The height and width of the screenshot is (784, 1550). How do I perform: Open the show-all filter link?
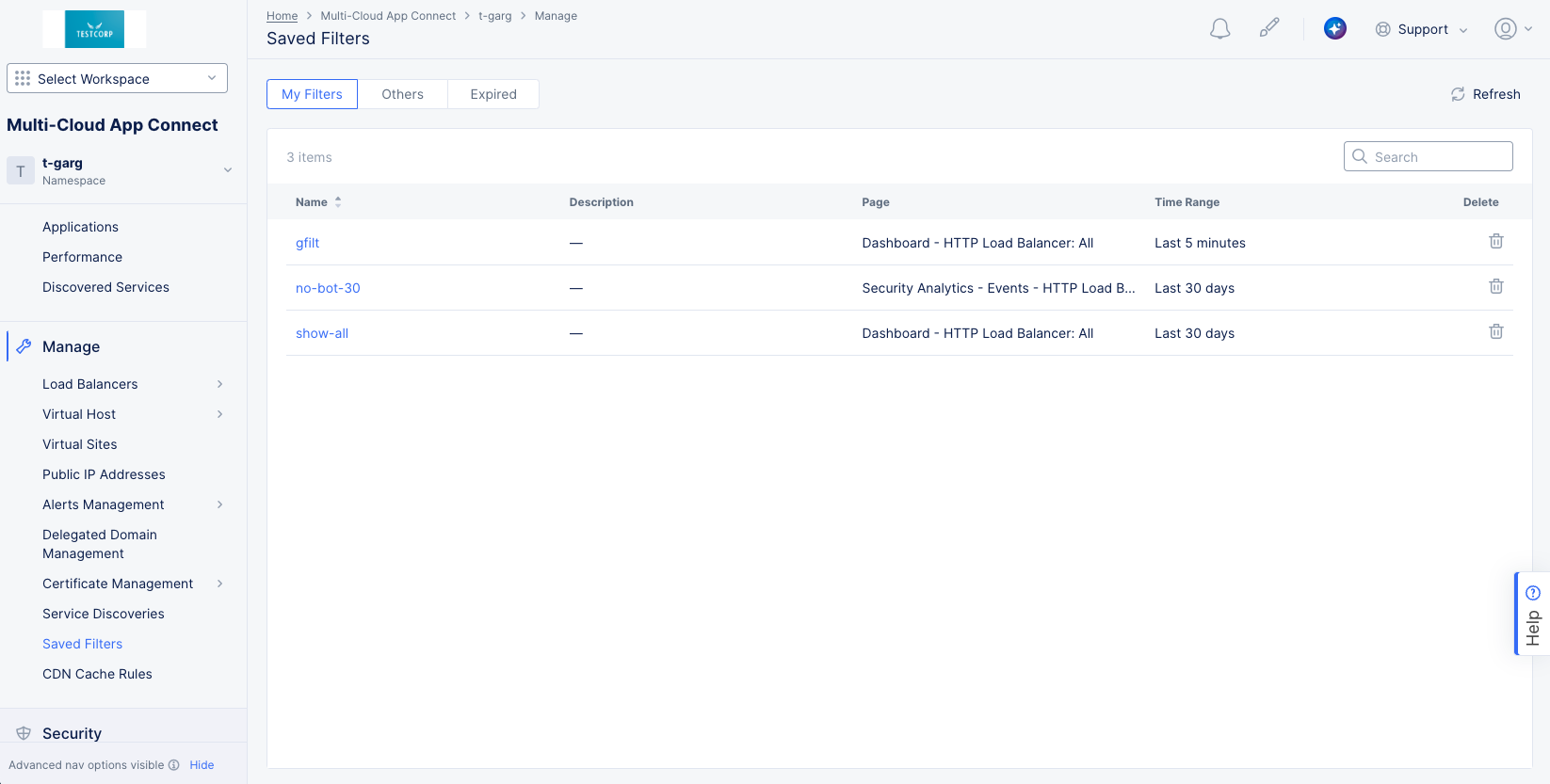tap(322, 333)
